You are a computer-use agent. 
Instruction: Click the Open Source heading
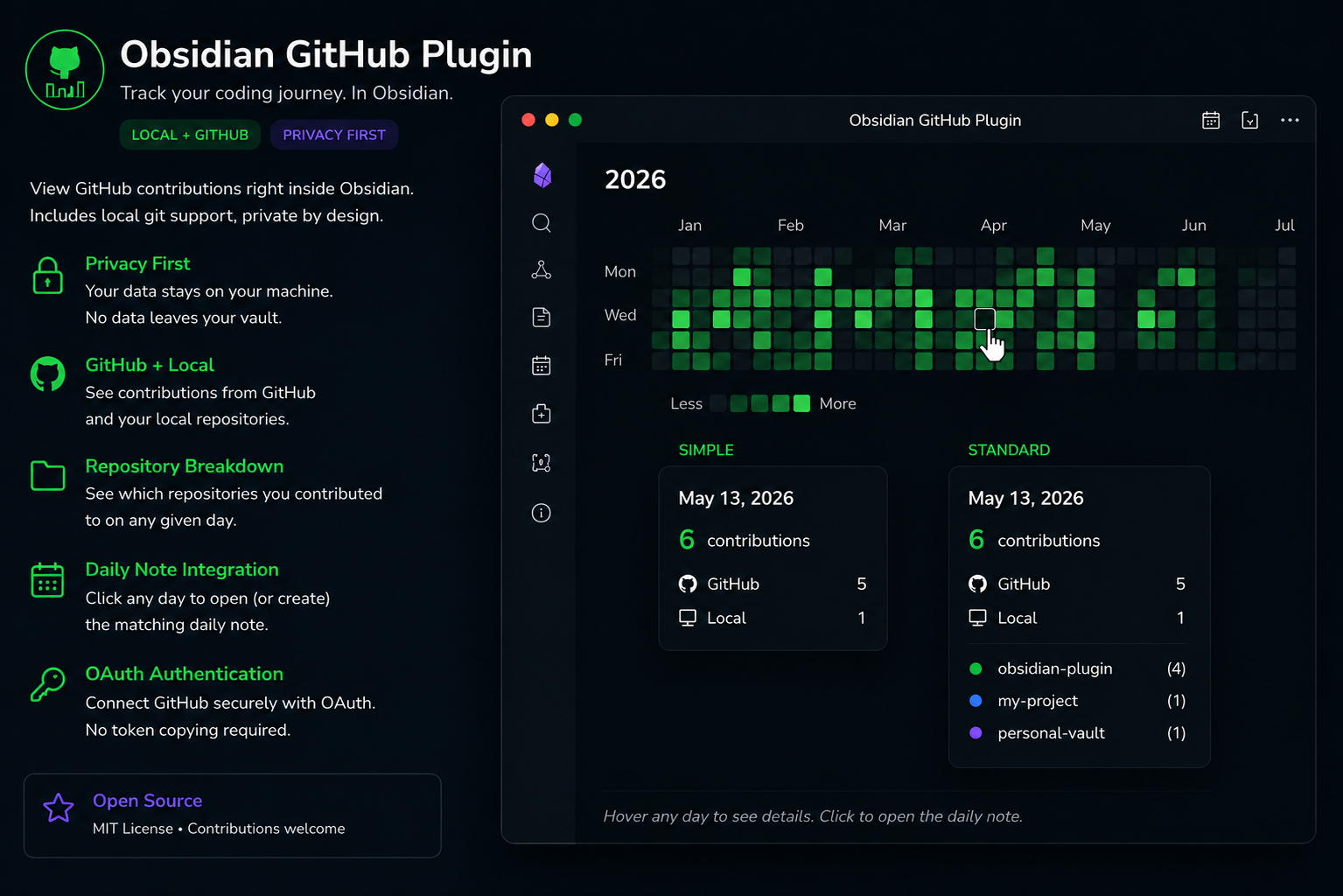coord(147,801)
